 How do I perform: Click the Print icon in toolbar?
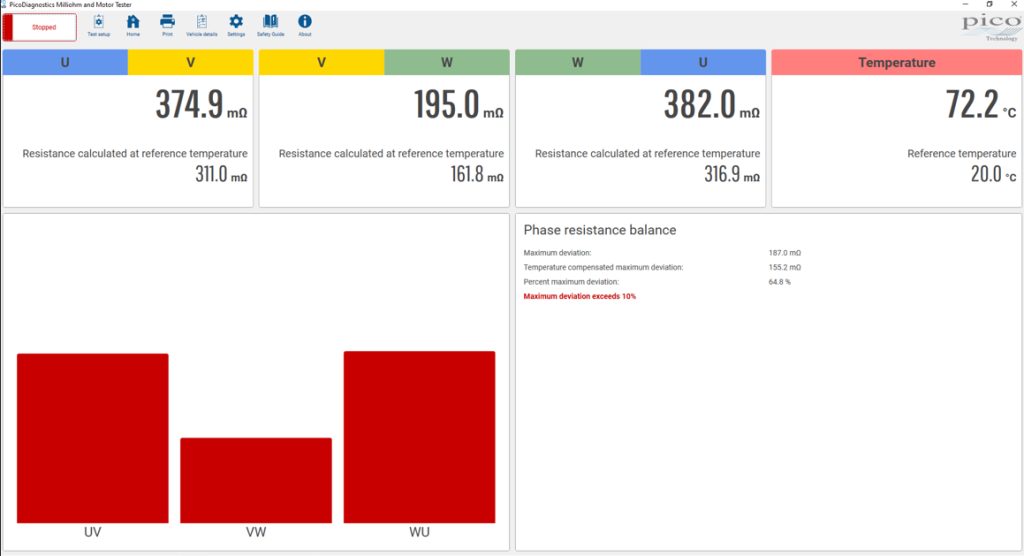click(167, 26)
